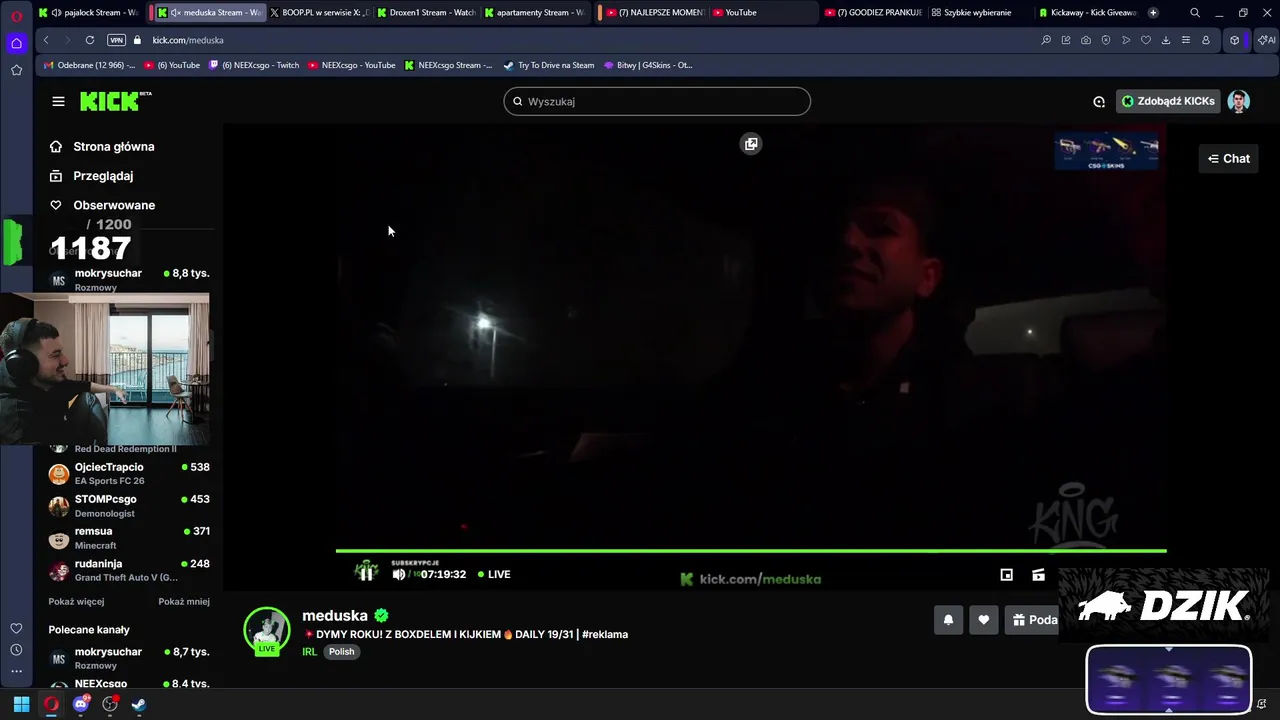The height and width of the screenshot is (720, 1280).
Task: Go back with browser back arrow
Action: pyautogui.click(x=46, y=40)
